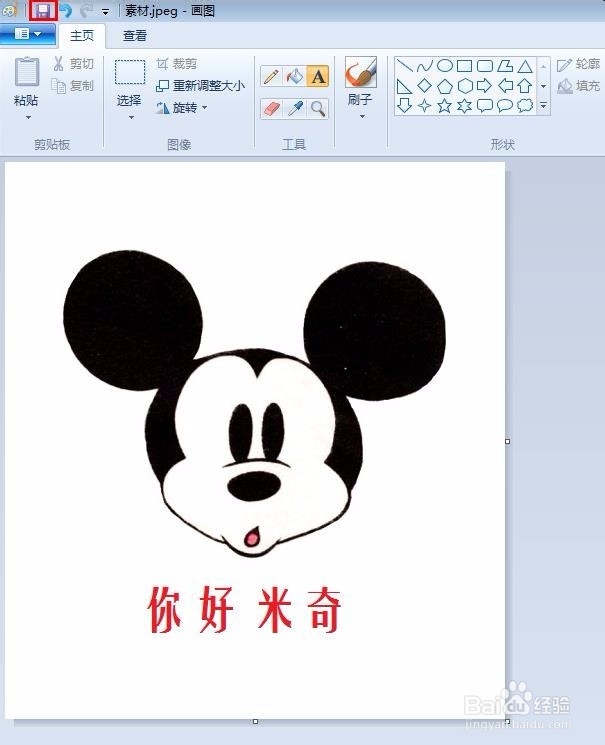Select the Triangle shape

[x=525, y=66]
